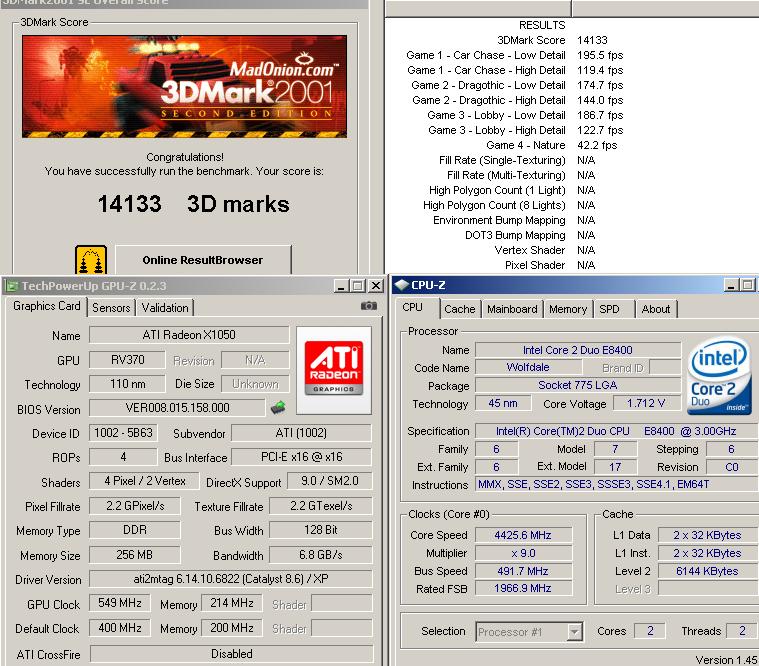759x666 pixels.
Task: Click the Code Name value Wolfdale
Action: (x=528, y=367)
